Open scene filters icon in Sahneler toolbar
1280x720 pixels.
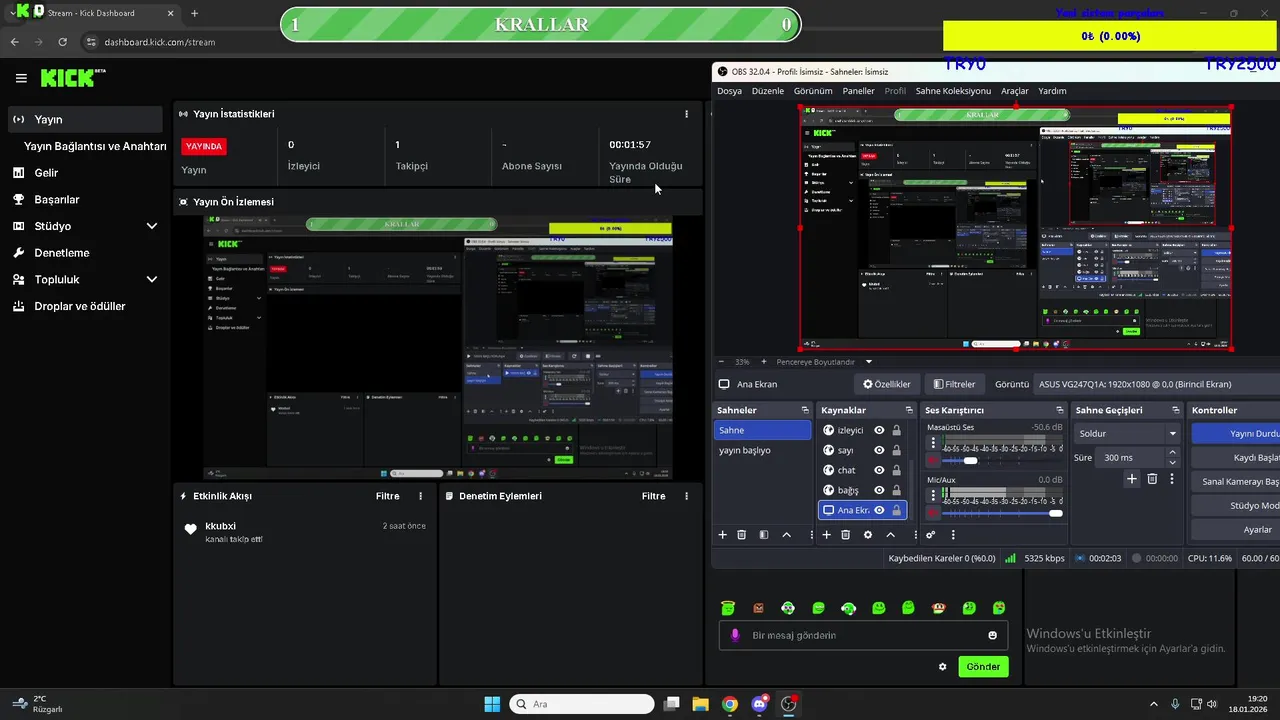[764, 535]
